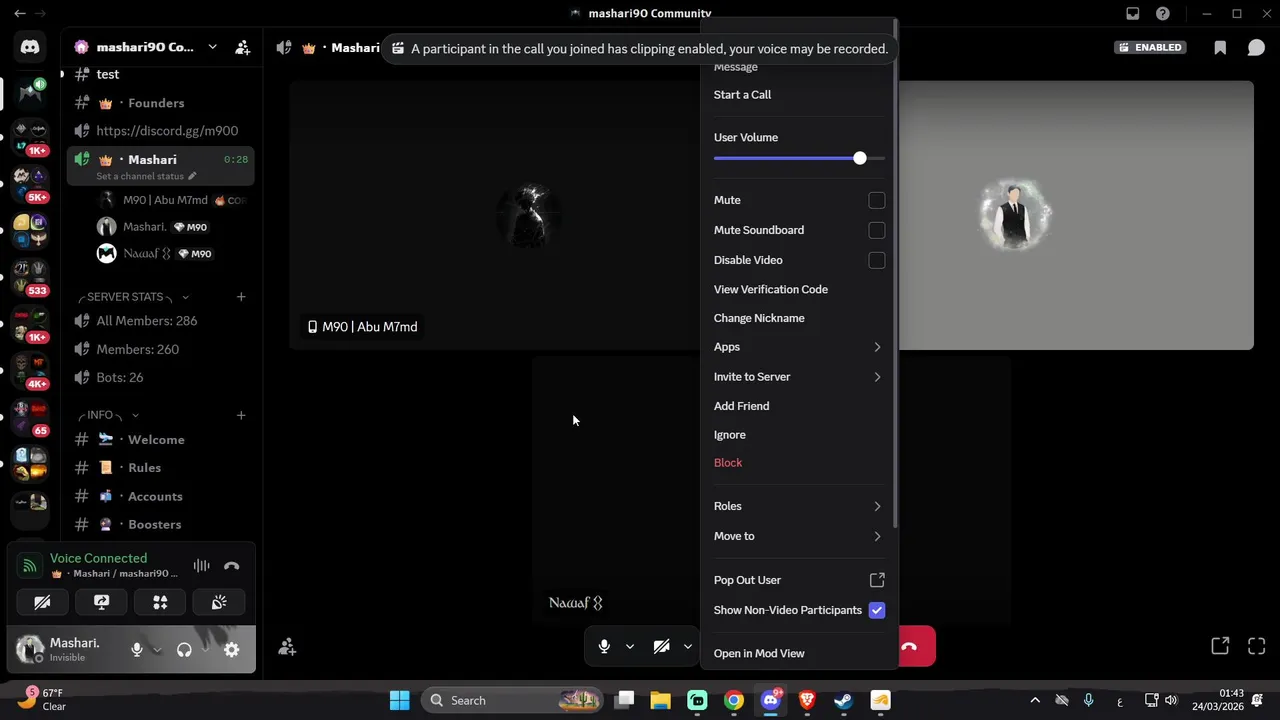Viewport: 1280px width, 720px height.
Task: Open camera options arrow in call controls
Action: 687,647
